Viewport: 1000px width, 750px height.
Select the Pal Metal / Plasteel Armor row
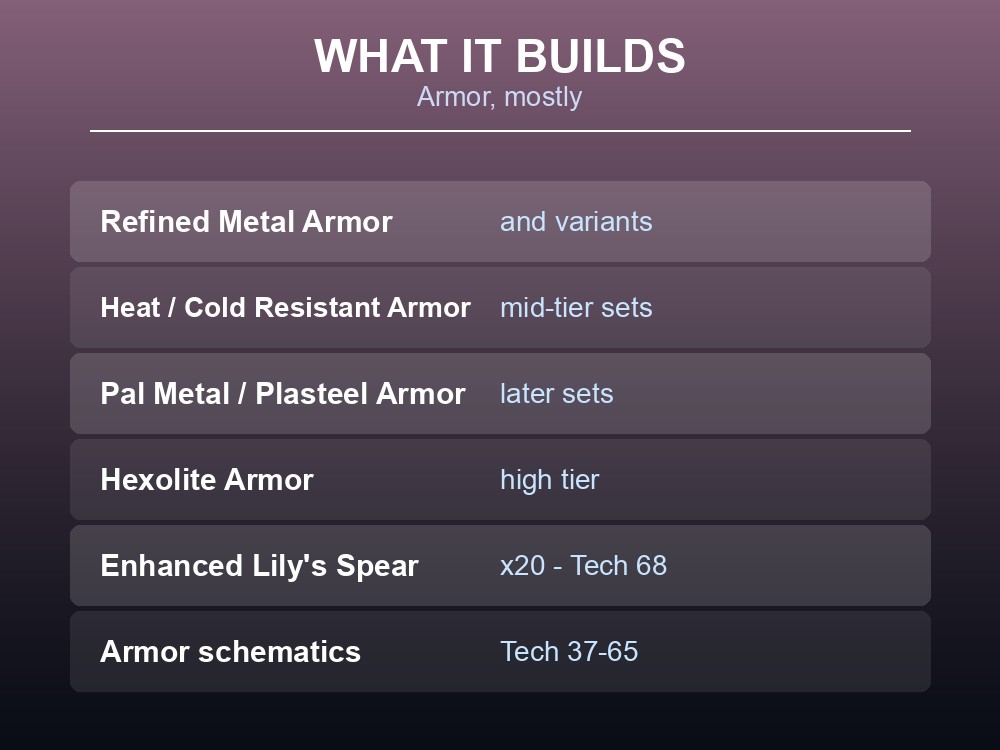[500, 393]
